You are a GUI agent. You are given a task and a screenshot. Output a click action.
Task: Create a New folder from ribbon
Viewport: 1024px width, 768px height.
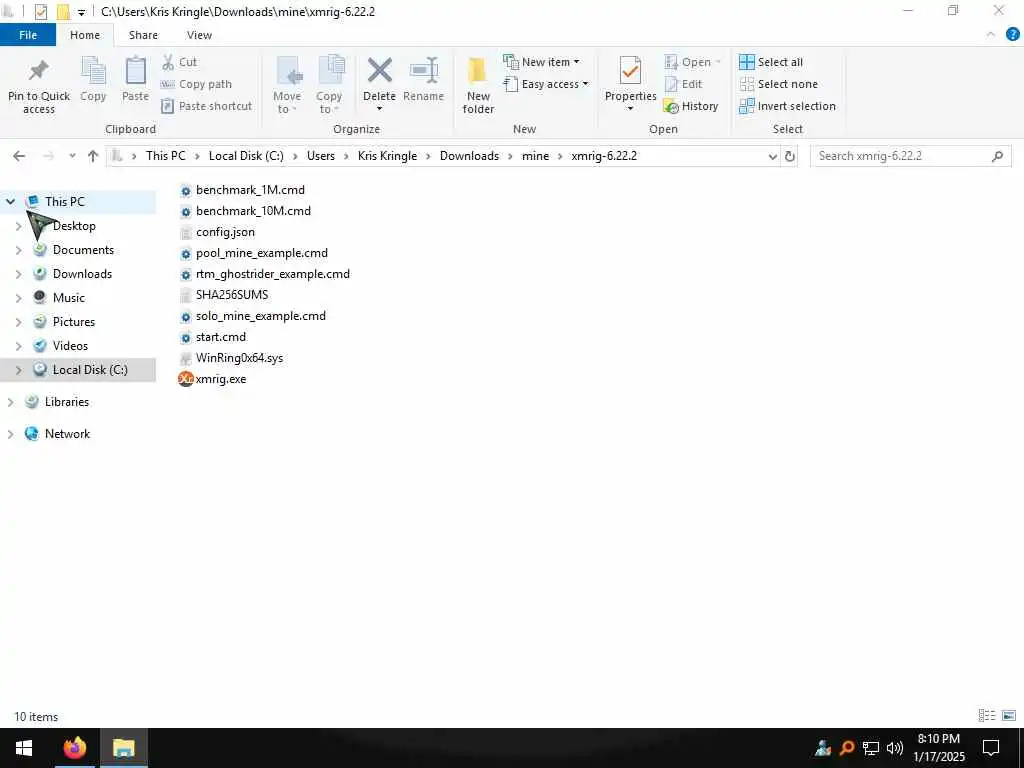tap(477, 85)
